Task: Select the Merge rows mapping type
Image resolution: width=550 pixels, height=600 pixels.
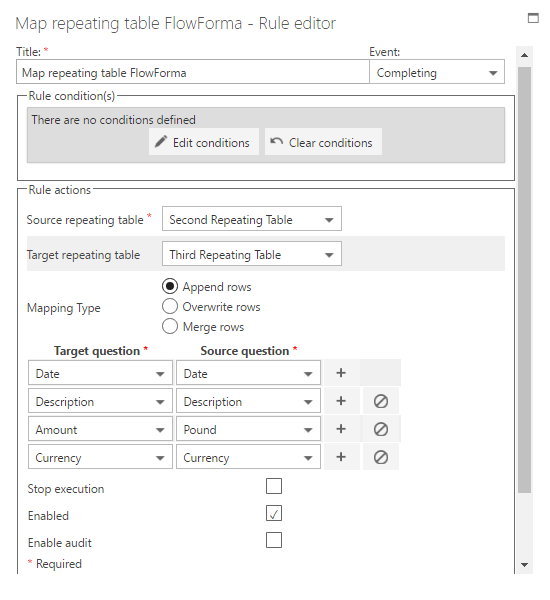Action: 170,326
